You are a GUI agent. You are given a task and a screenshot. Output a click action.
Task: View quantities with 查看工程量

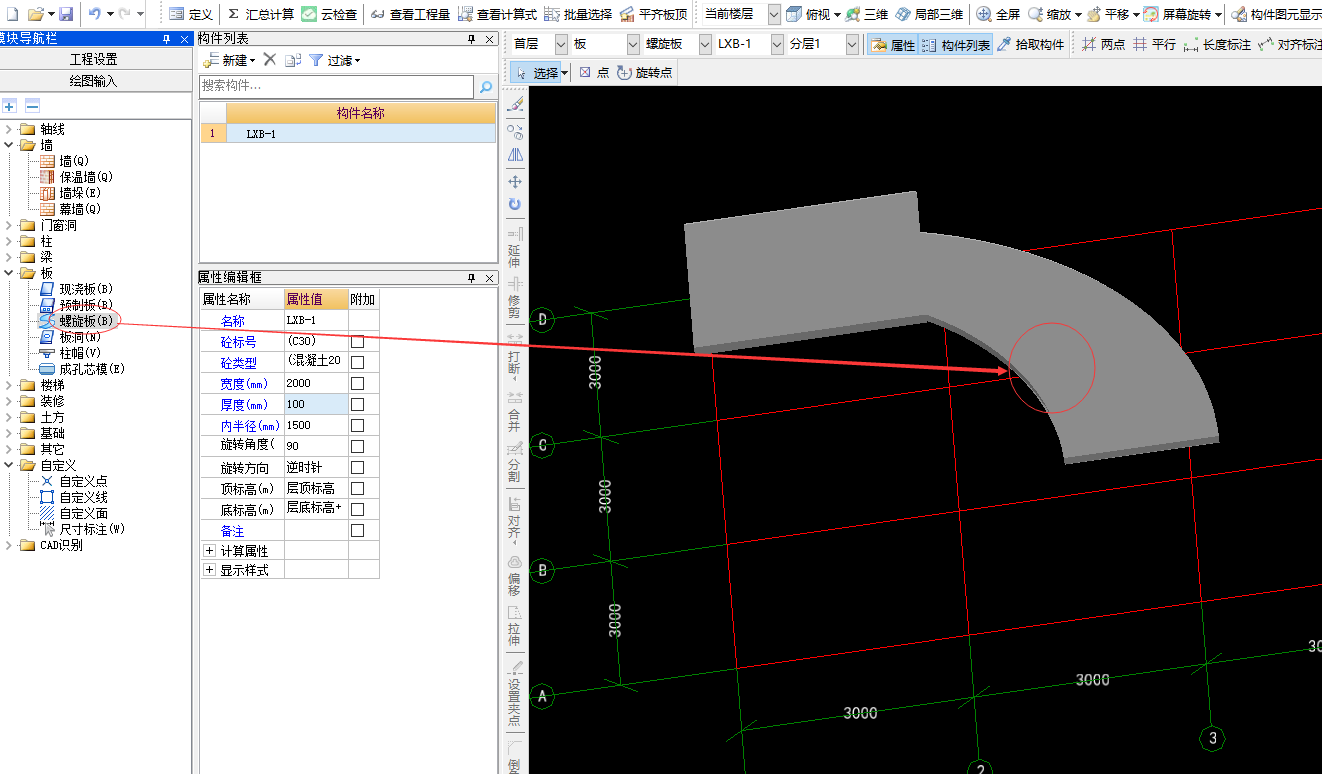pos(410,14)
